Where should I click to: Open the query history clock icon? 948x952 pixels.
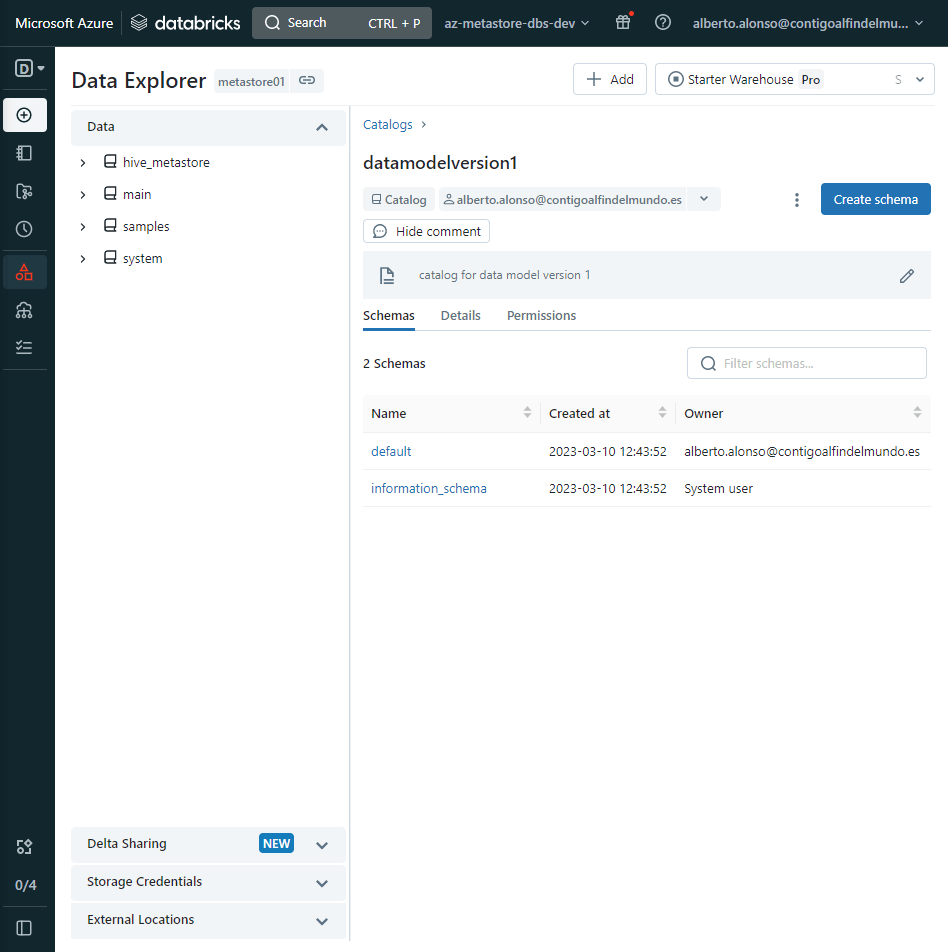point(25,229)
